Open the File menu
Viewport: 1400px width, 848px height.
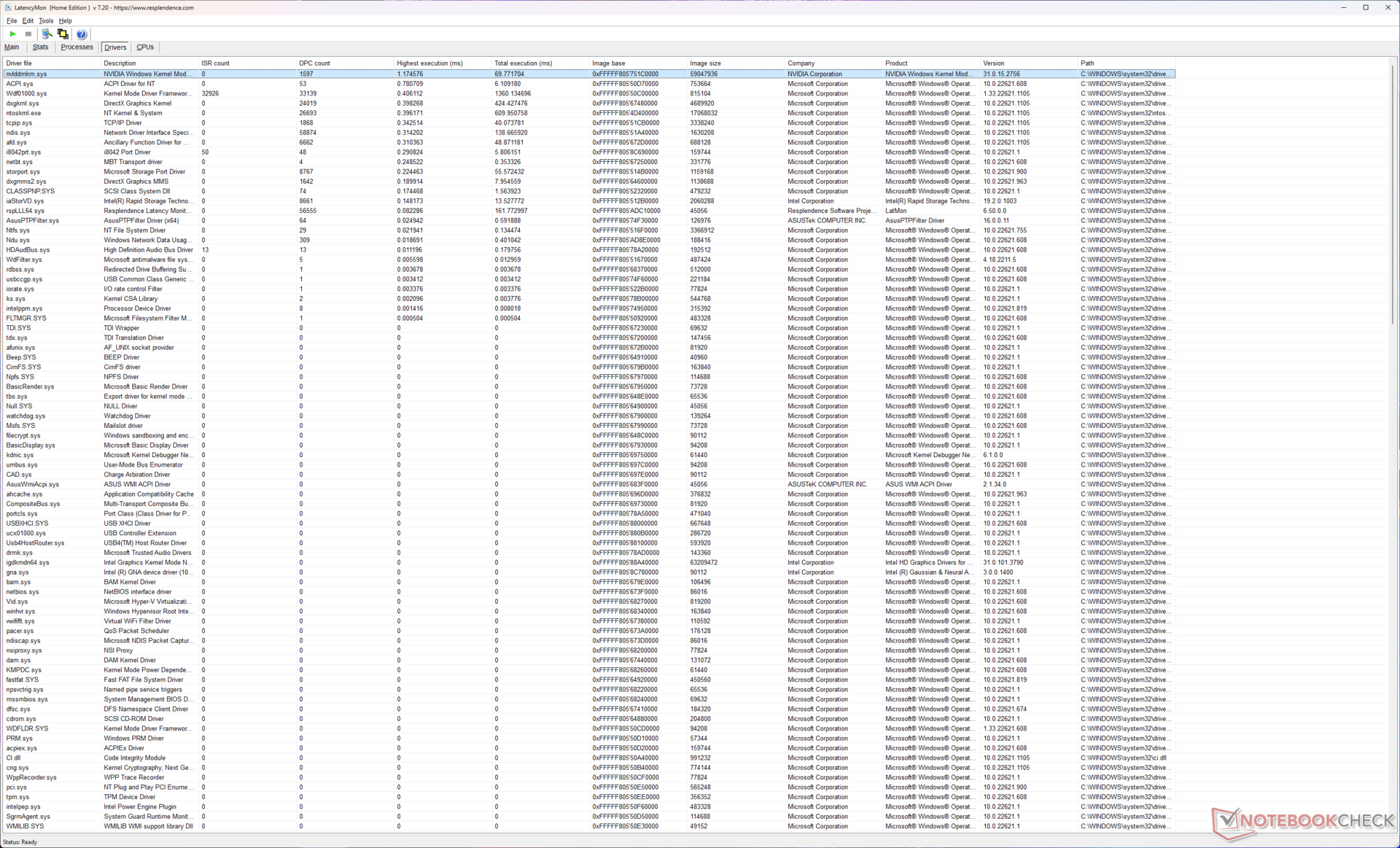click(12, 21)
